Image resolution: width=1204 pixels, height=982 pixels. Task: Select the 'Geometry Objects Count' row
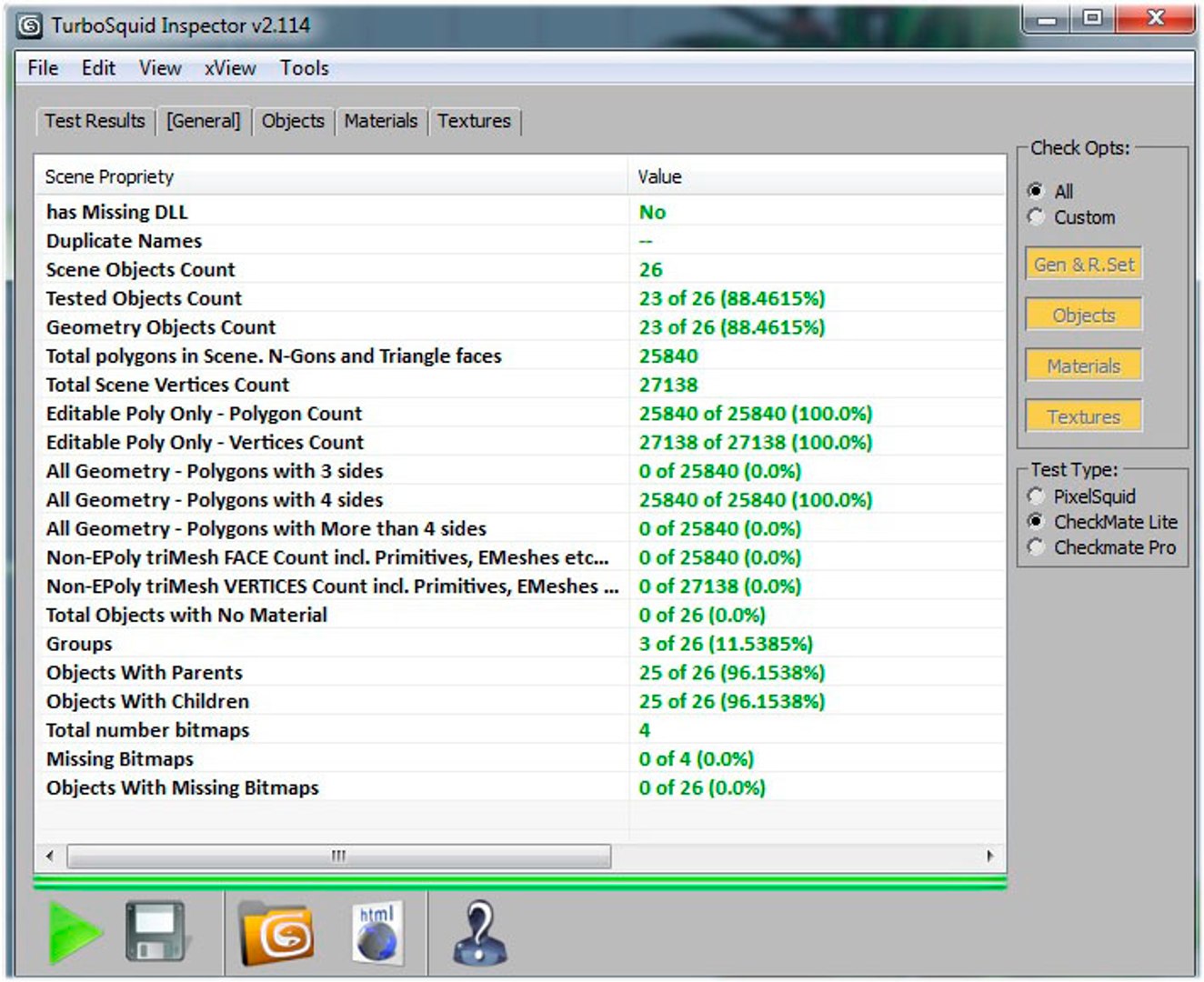(520, 327)
